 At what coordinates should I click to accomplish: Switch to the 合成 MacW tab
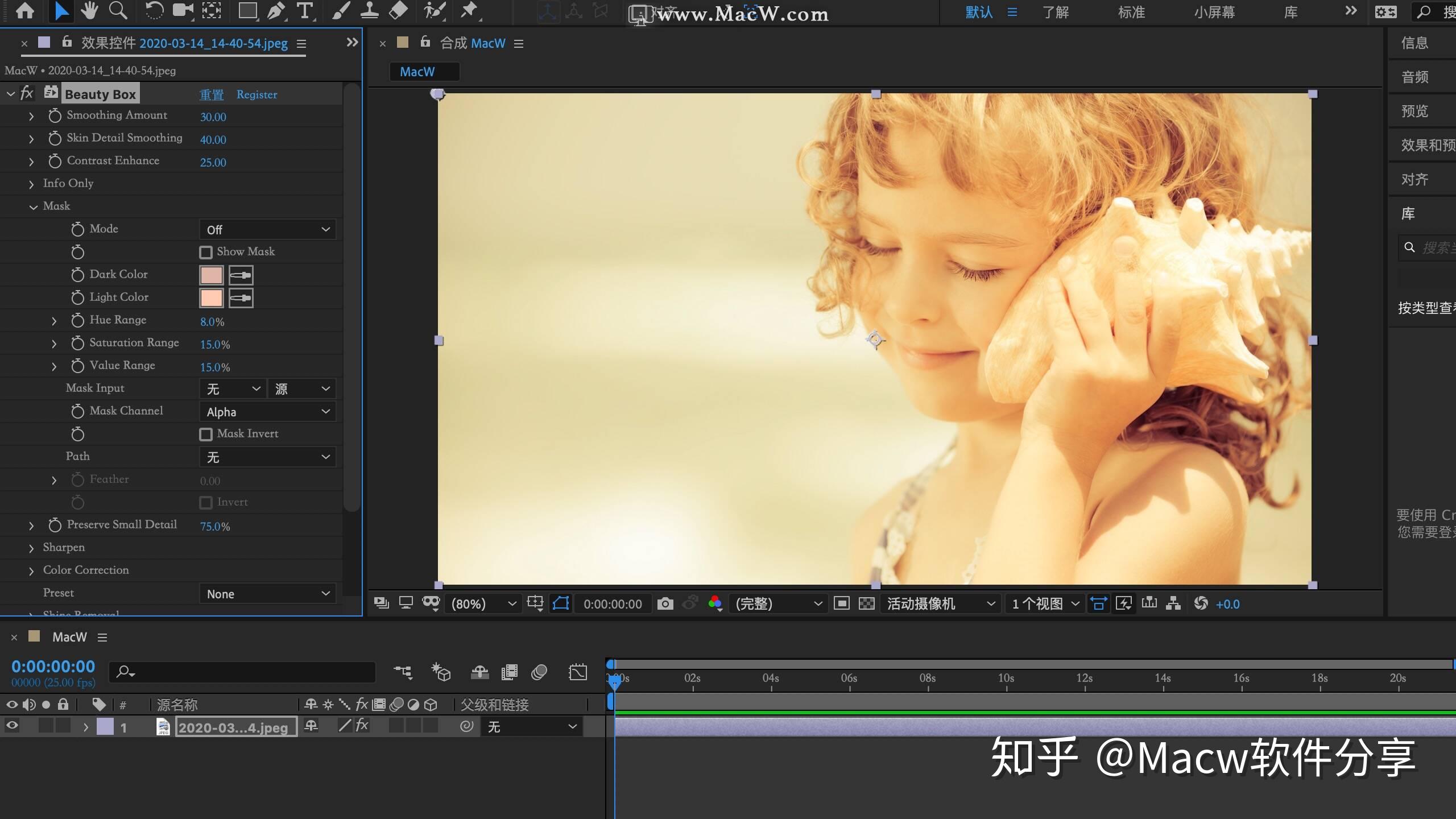[x=473, y=43]
